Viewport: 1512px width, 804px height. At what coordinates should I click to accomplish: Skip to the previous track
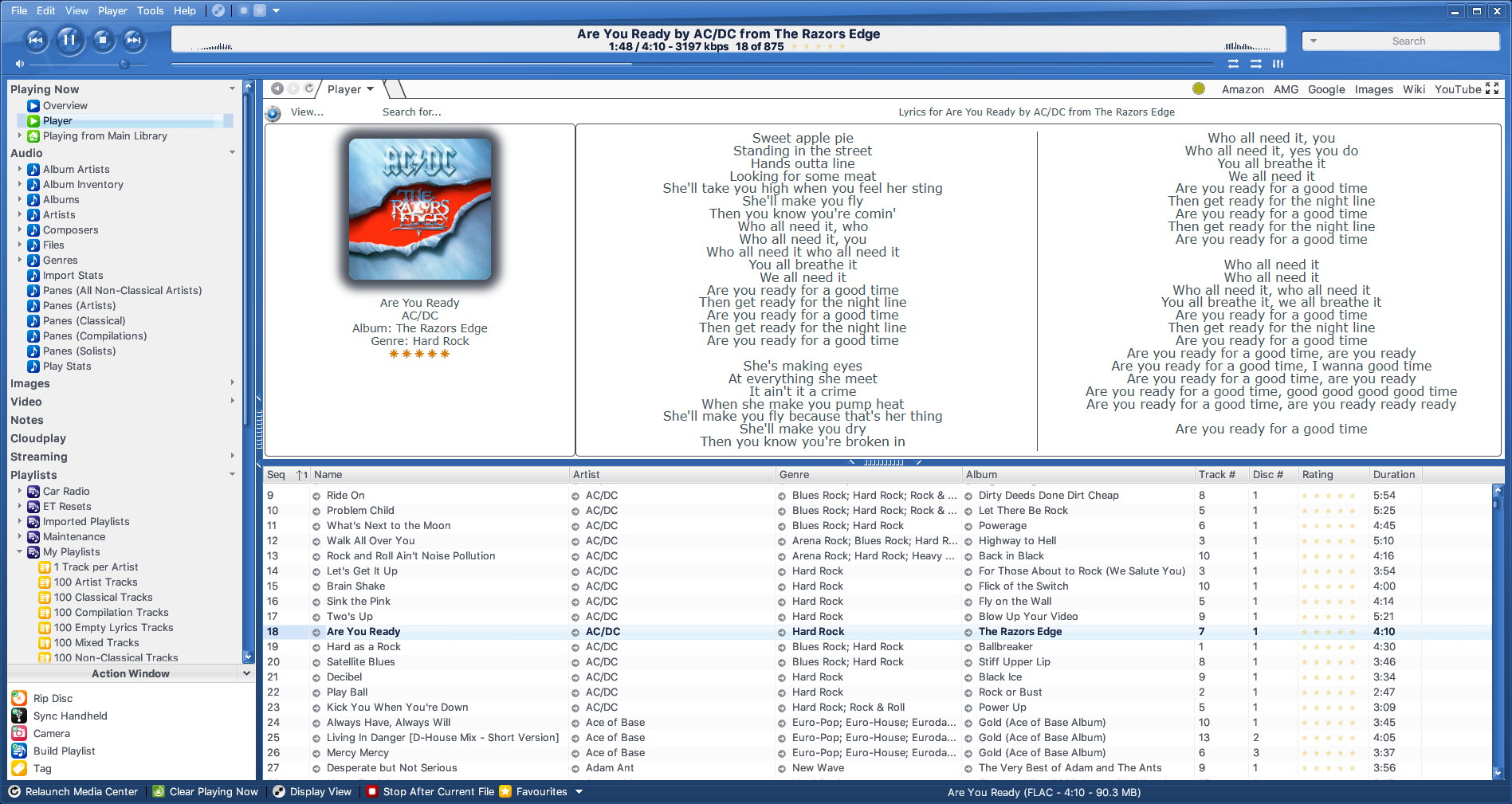[x=36, y=39]
